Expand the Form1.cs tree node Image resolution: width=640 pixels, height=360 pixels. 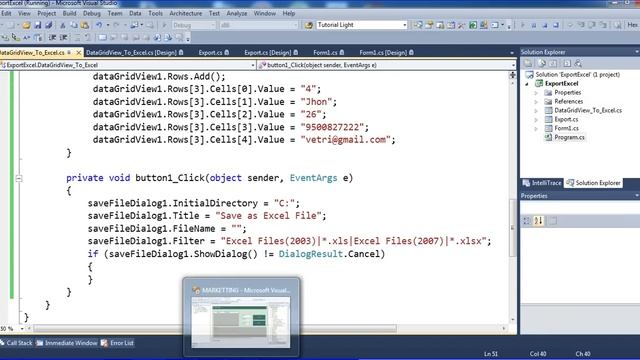point(536,129)
